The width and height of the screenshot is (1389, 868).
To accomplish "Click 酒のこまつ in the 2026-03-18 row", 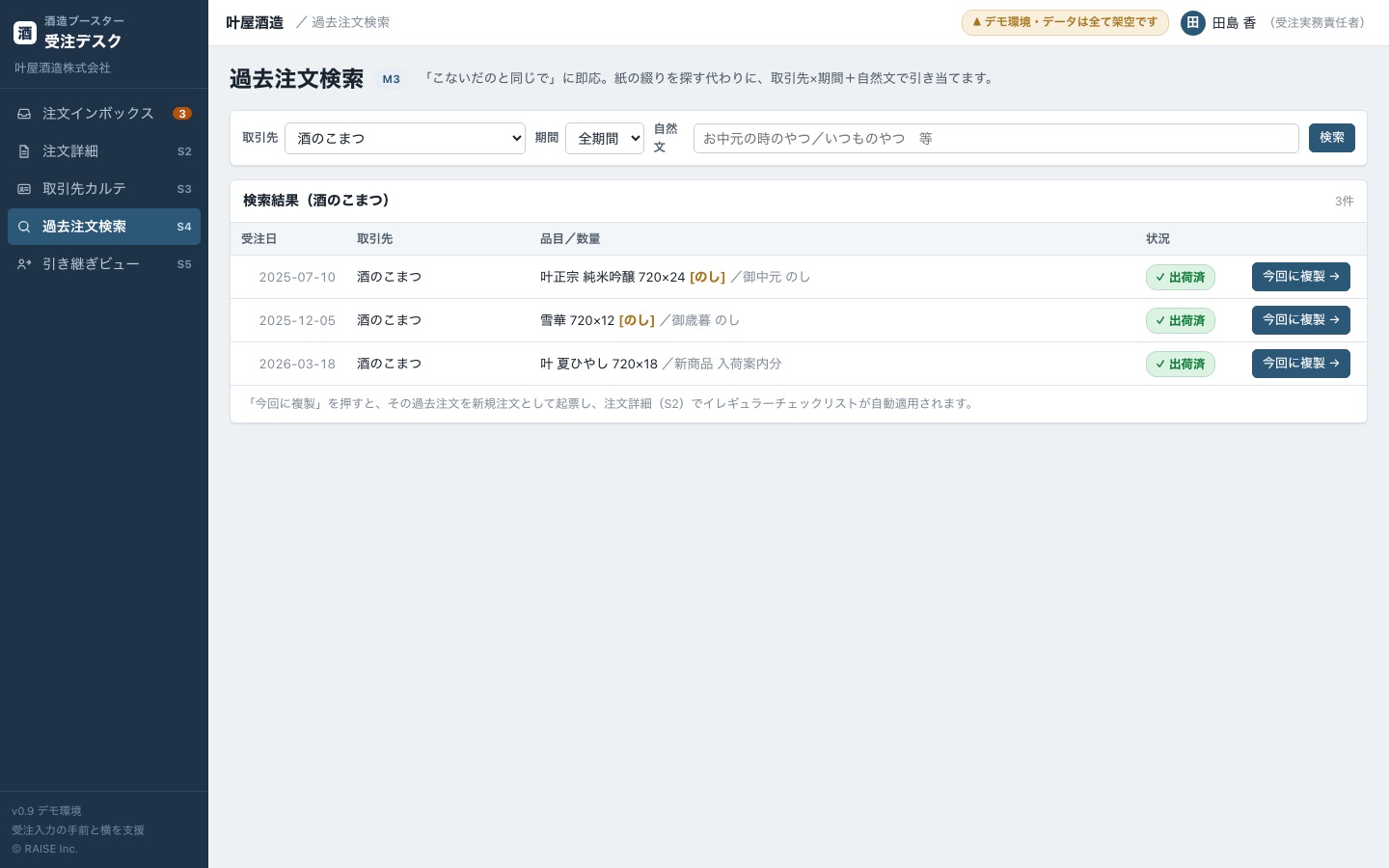I will coord(389,365).
